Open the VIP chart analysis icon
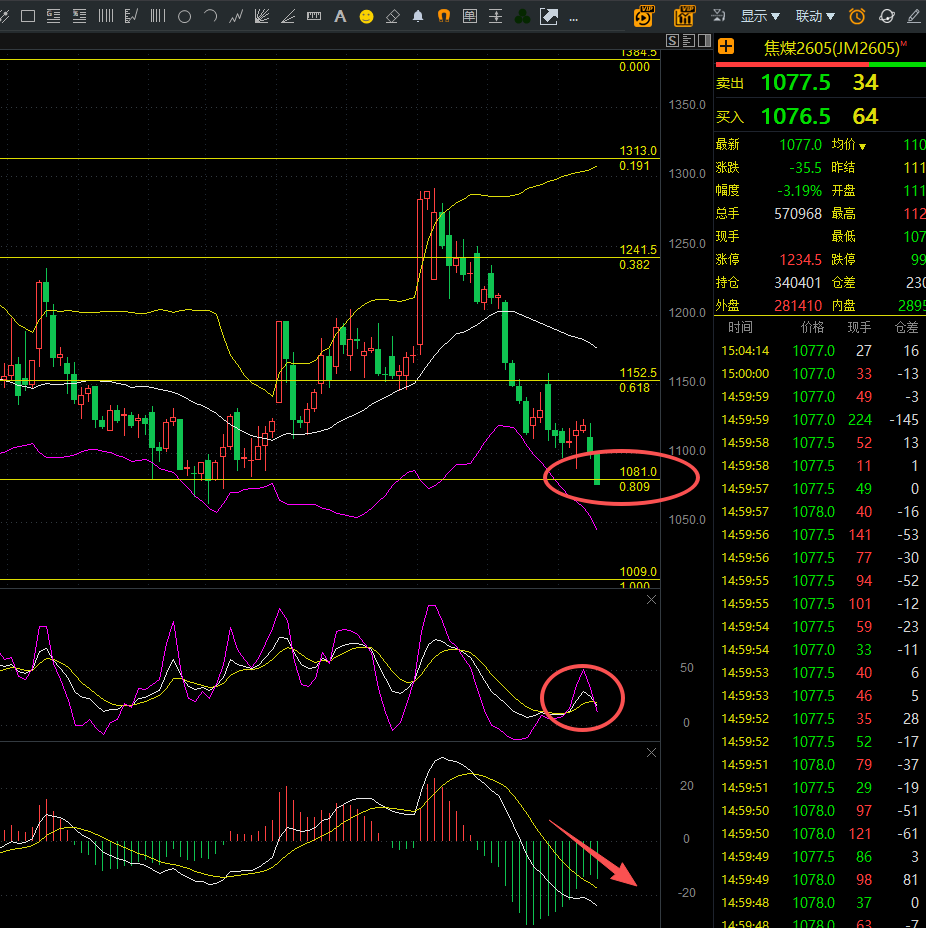The width and height of the screenshot is (926, 928). (x=683, y=16)
